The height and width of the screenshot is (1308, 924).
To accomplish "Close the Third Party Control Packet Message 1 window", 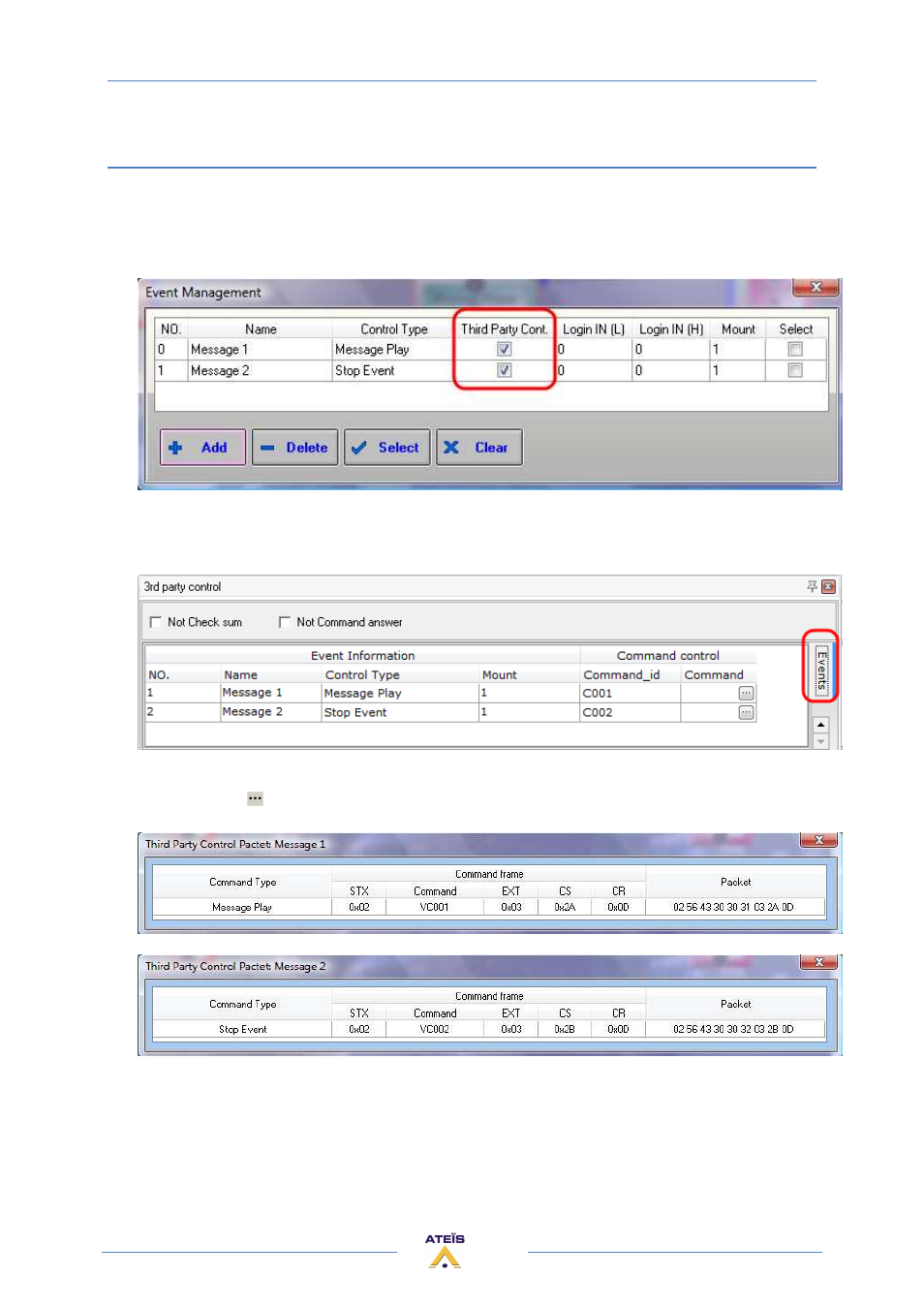I will click(818, 841).
